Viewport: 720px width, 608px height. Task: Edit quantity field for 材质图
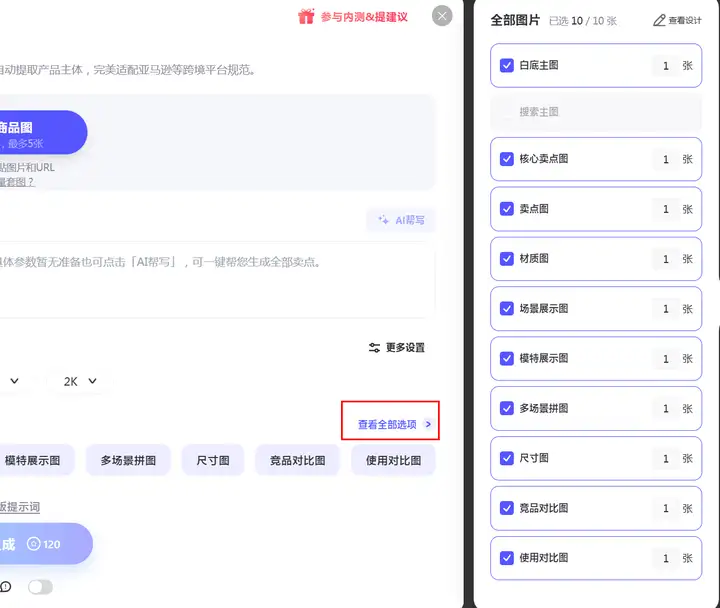666,259
